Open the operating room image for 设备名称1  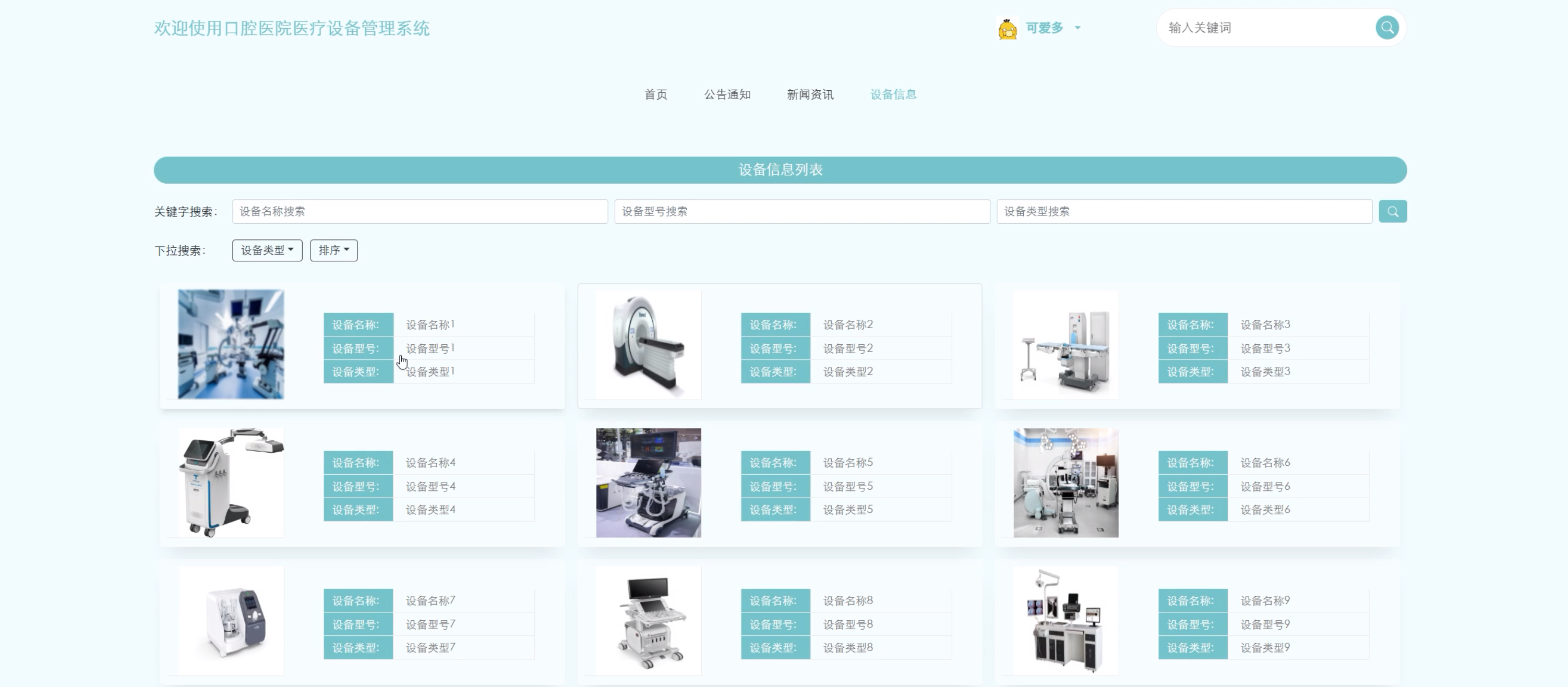click(x=231, y=344)
